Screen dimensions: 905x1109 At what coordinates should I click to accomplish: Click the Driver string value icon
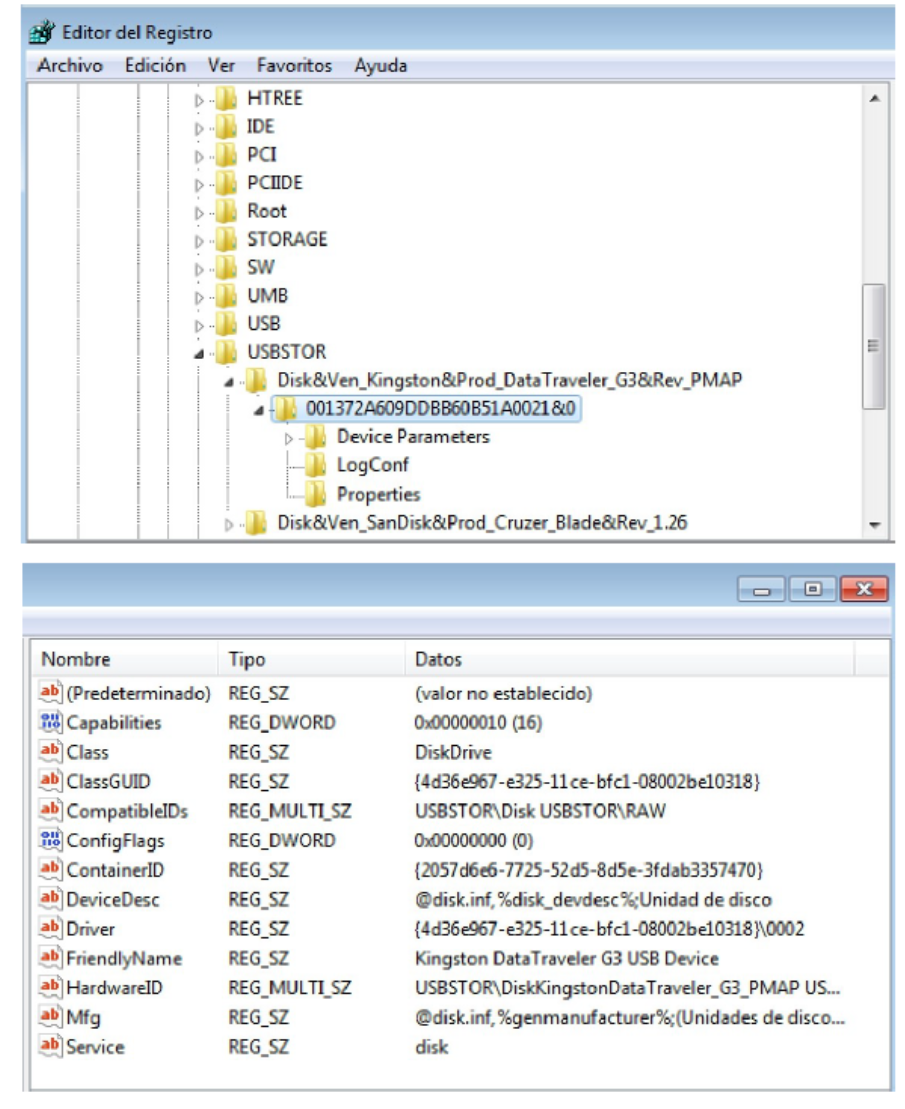tap(51, 928)
